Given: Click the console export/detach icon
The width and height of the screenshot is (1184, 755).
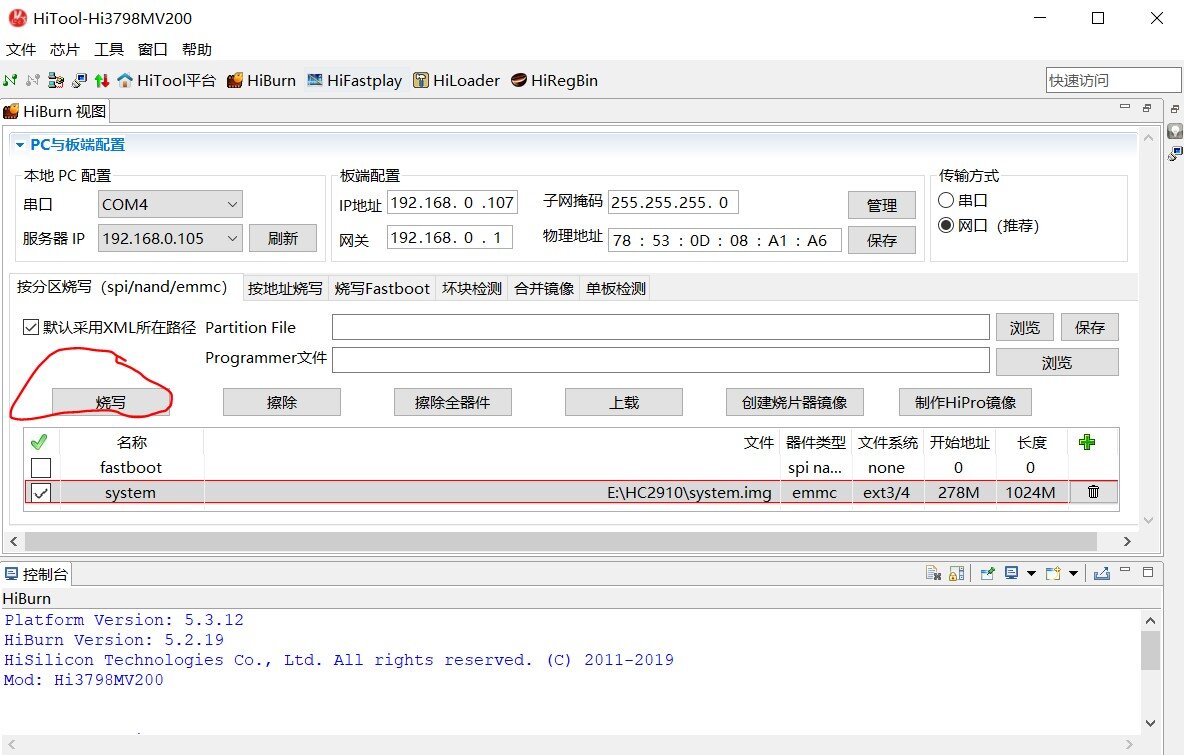Looking at the screenshot, I should [x=1102, y=574].
